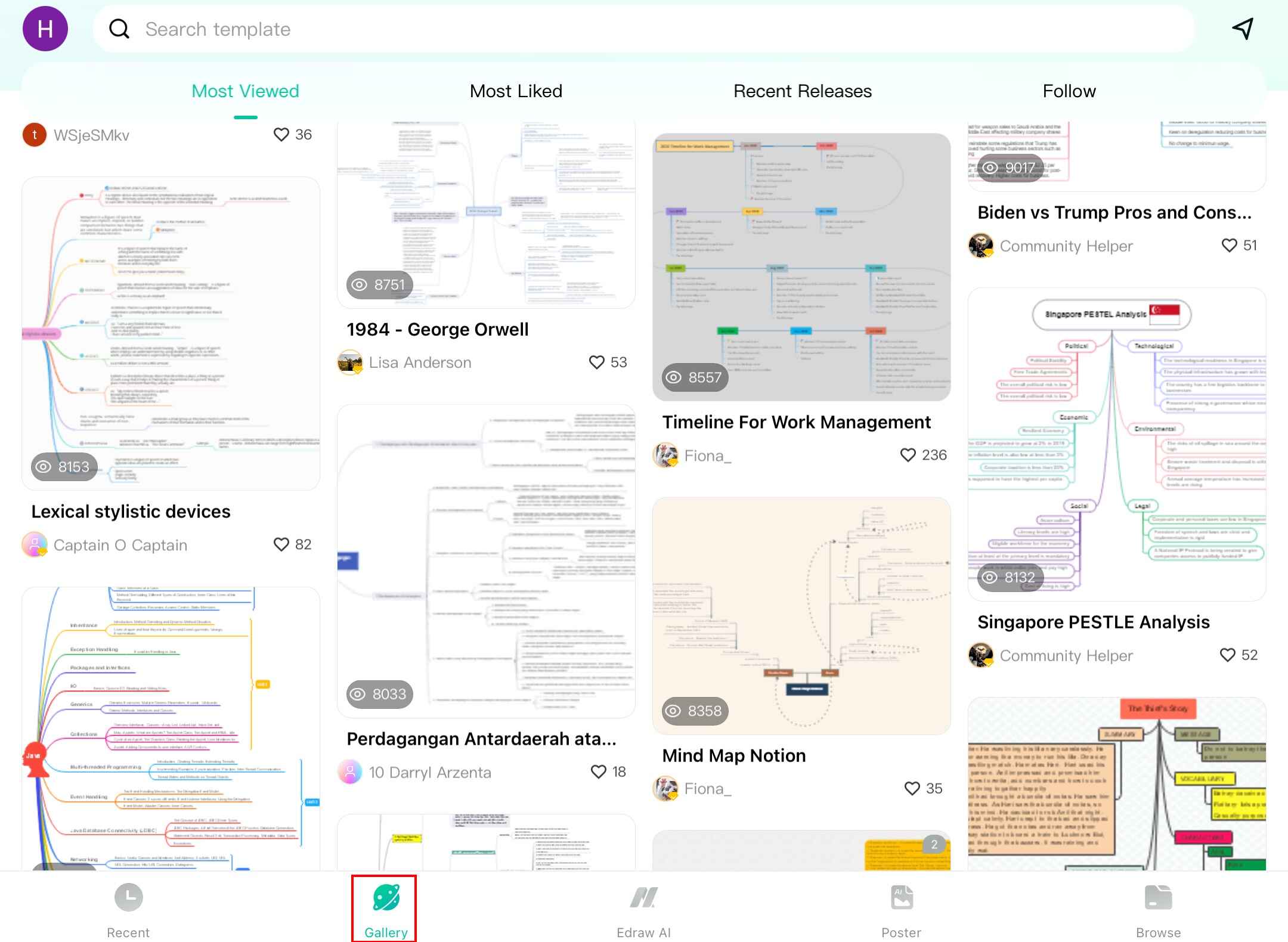The image size is (1288, 942).
Task: Toggle like on Singapore PESTLE Analysis
Action: click(1228, 655)
